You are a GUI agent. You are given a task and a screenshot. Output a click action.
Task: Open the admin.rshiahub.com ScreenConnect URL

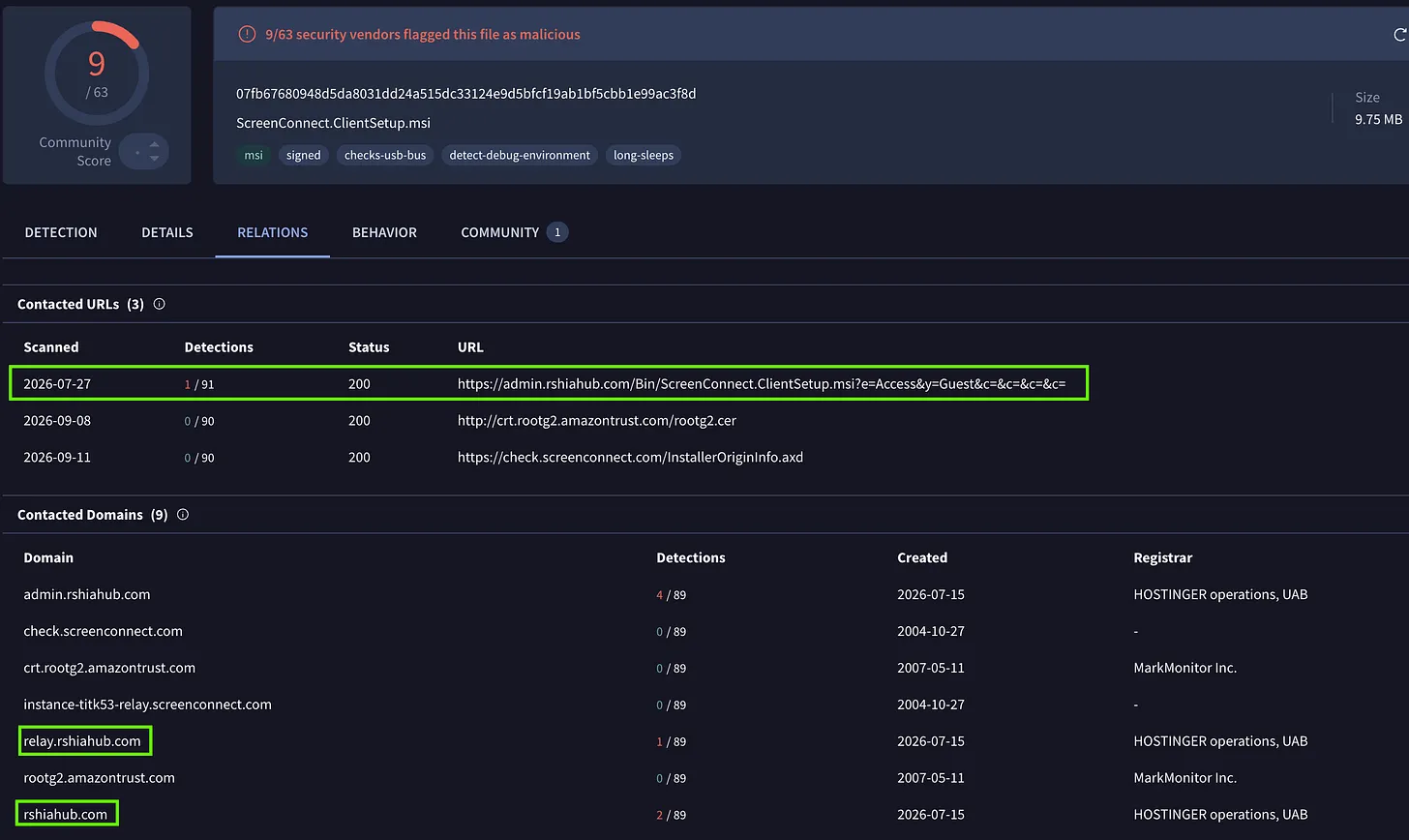click(x=762, y=384)
